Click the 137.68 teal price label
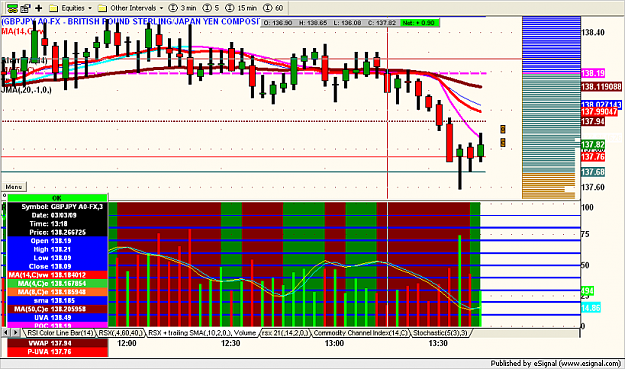The image size is (625, 369). pos(593,172)
